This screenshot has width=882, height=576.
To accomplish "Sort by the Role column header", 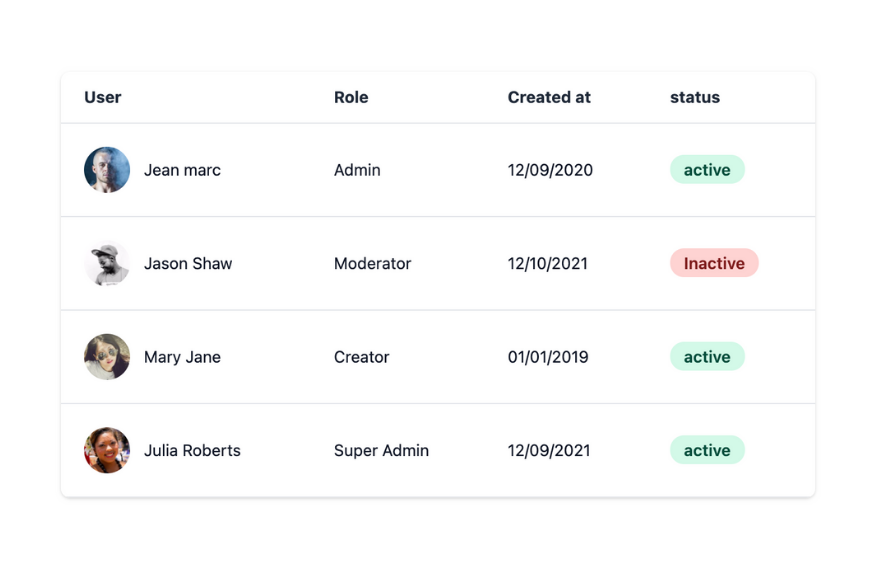I will point(351,97).
